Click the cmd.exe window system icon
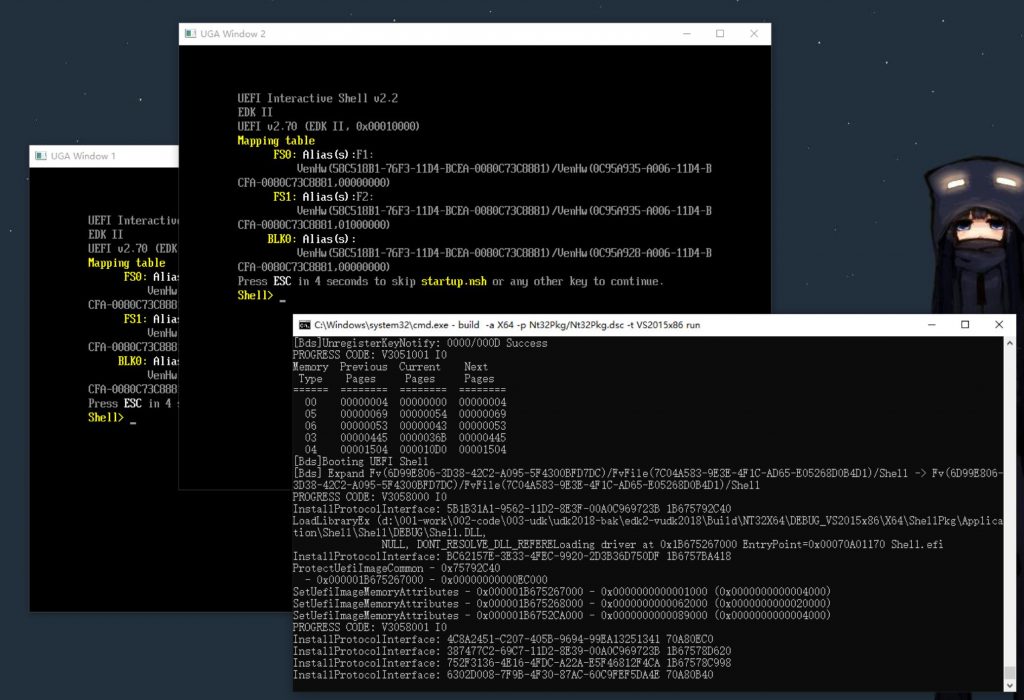 click(304, 325)
